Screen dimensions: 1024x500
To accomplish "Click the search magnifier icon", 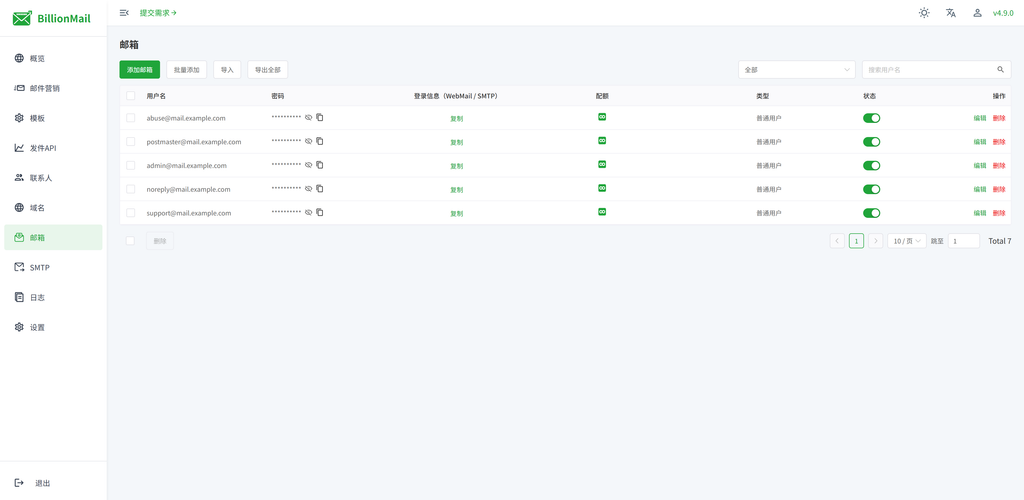I will point(1000,69).
